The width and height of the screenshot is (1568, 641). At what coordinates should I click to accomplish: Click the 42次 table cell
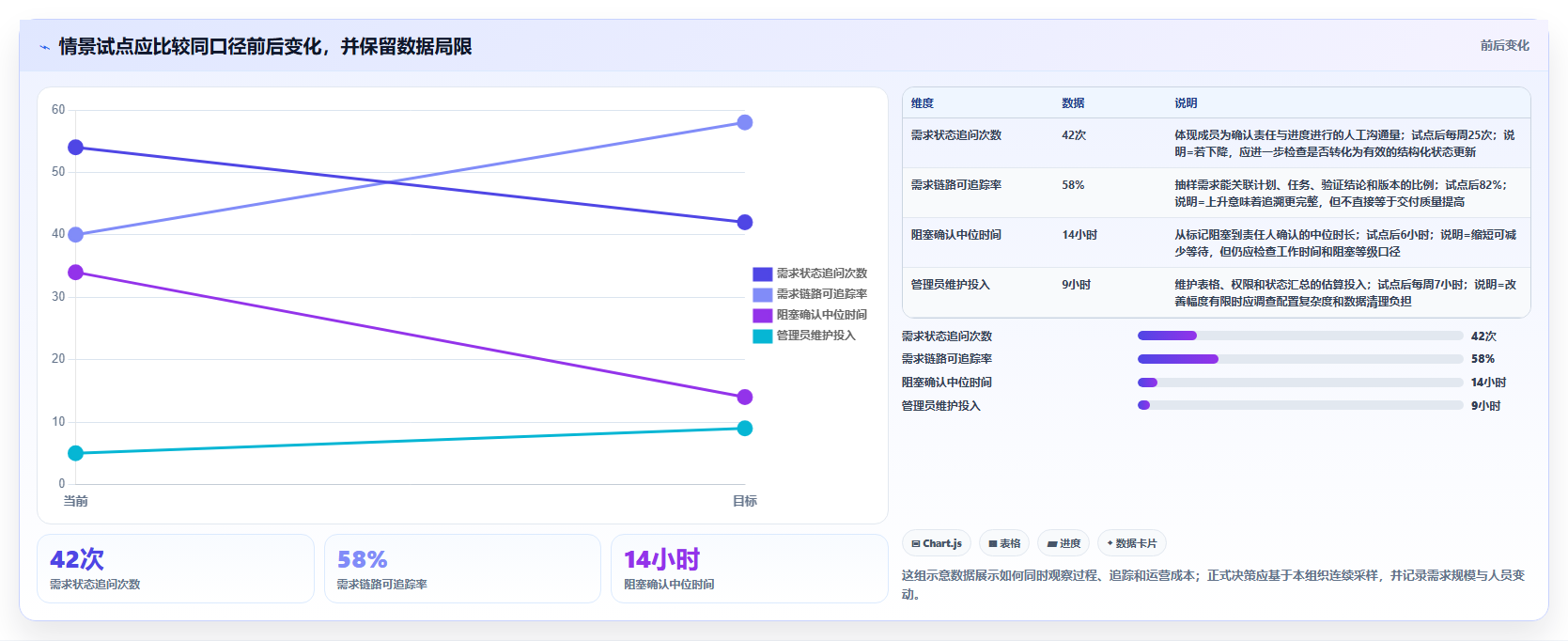click(1074, 135)
